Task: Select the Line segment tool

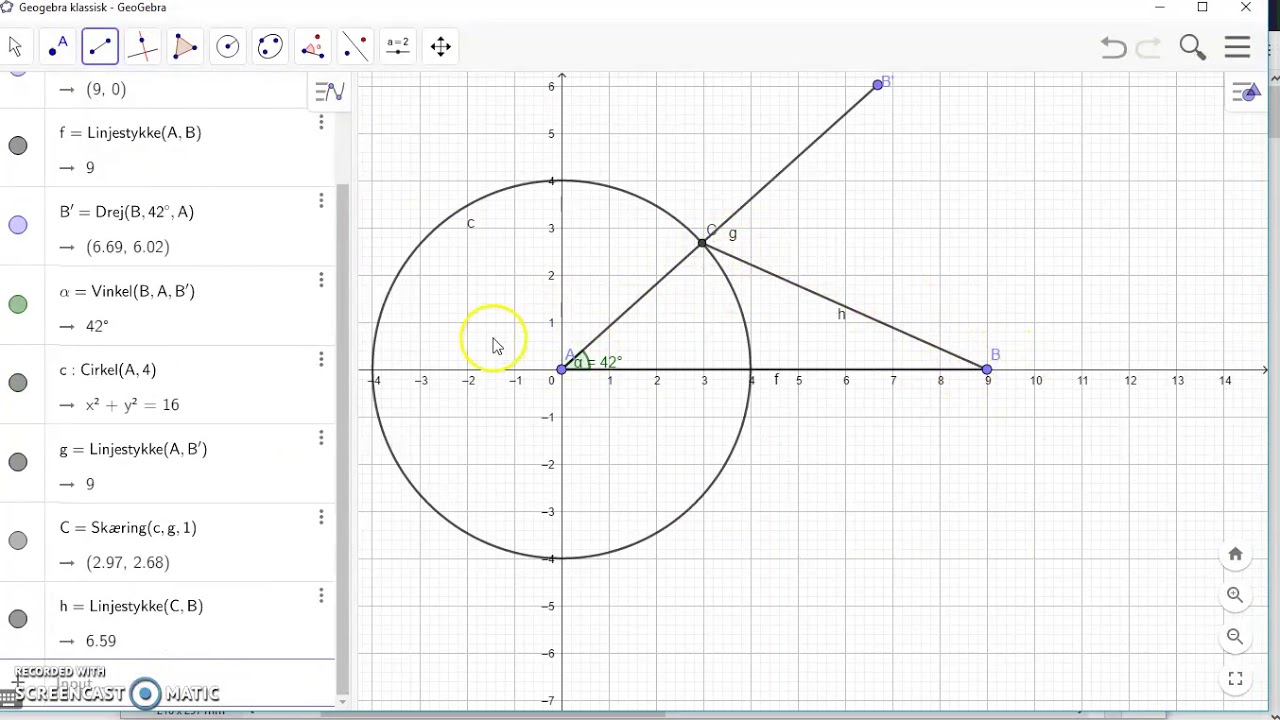Action: click(x=100, y=46)
